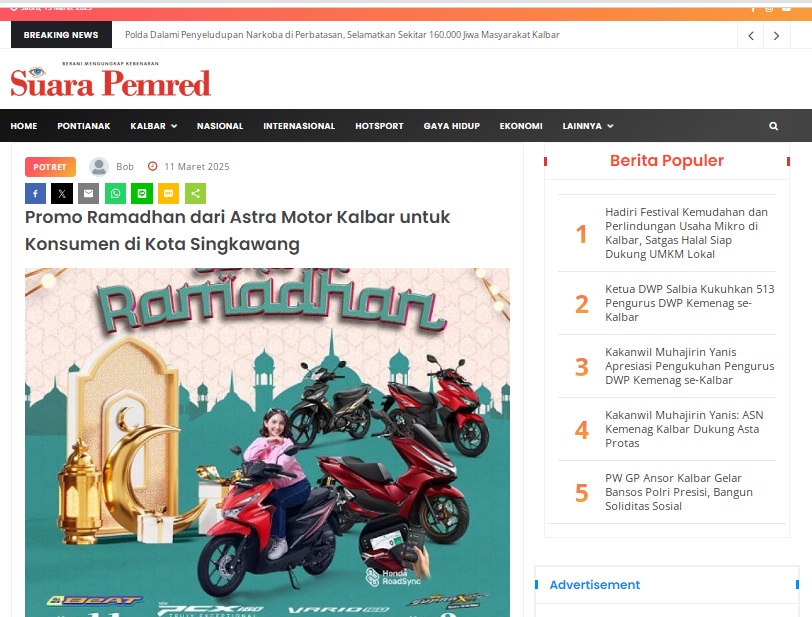The height and width of the screenshot is (617, 812).
Task: Share article by email icon
Action: pos(89,193)
